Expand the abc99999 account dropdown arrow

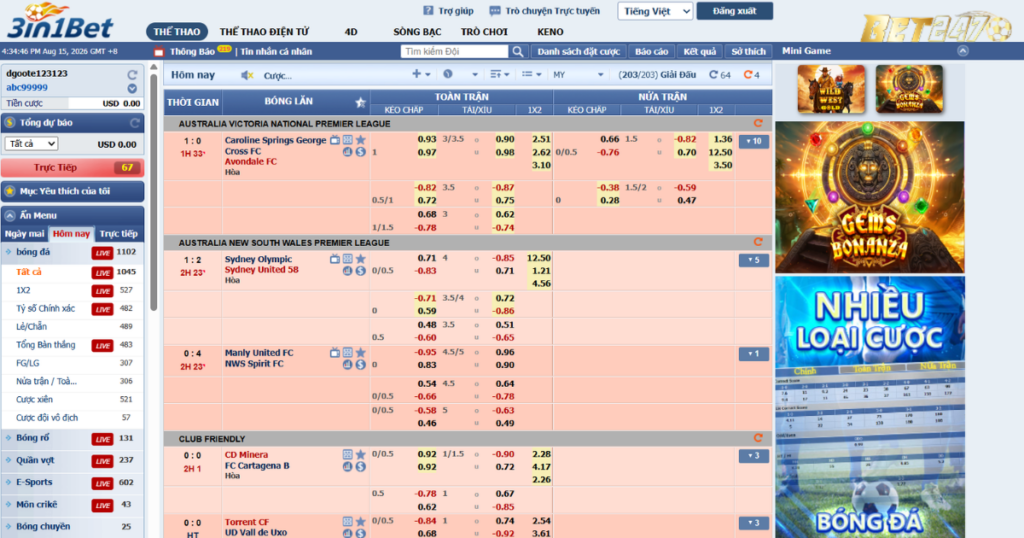click(133, 88)
